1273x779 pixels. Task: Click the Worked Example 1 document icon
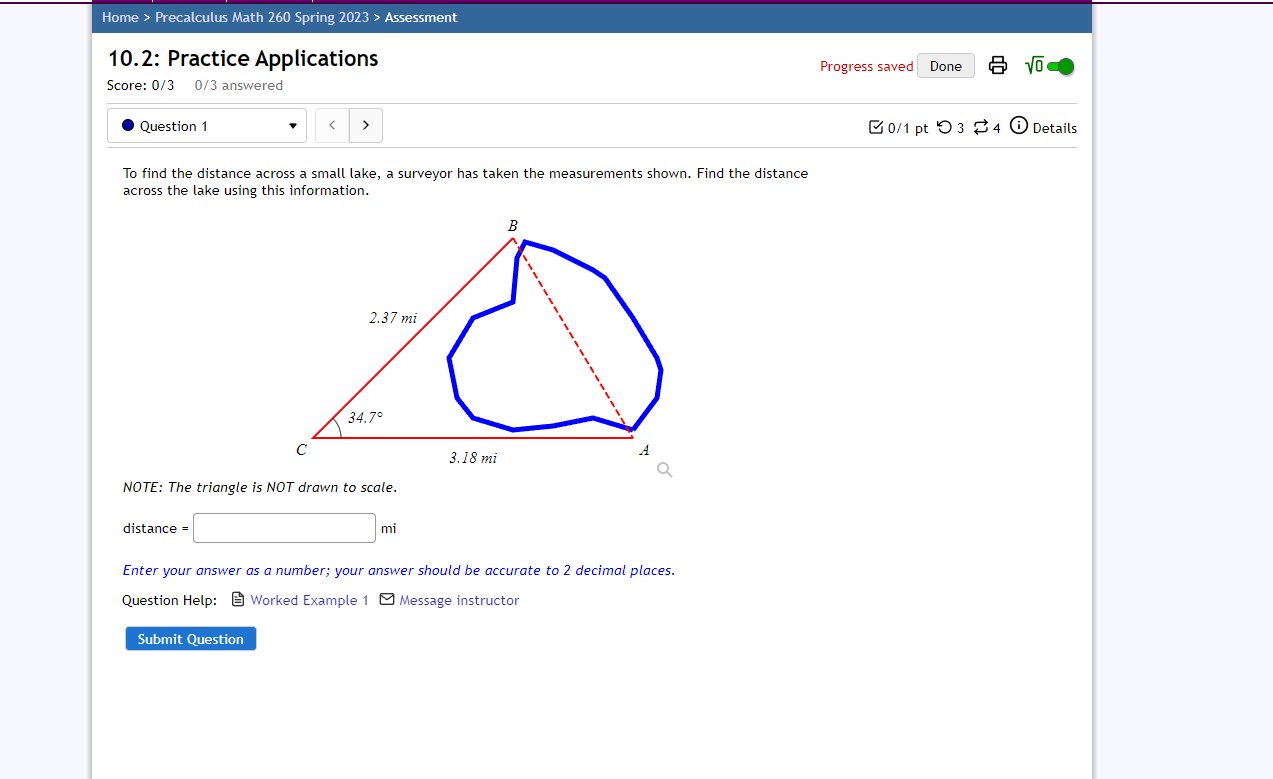click(238, 599)
